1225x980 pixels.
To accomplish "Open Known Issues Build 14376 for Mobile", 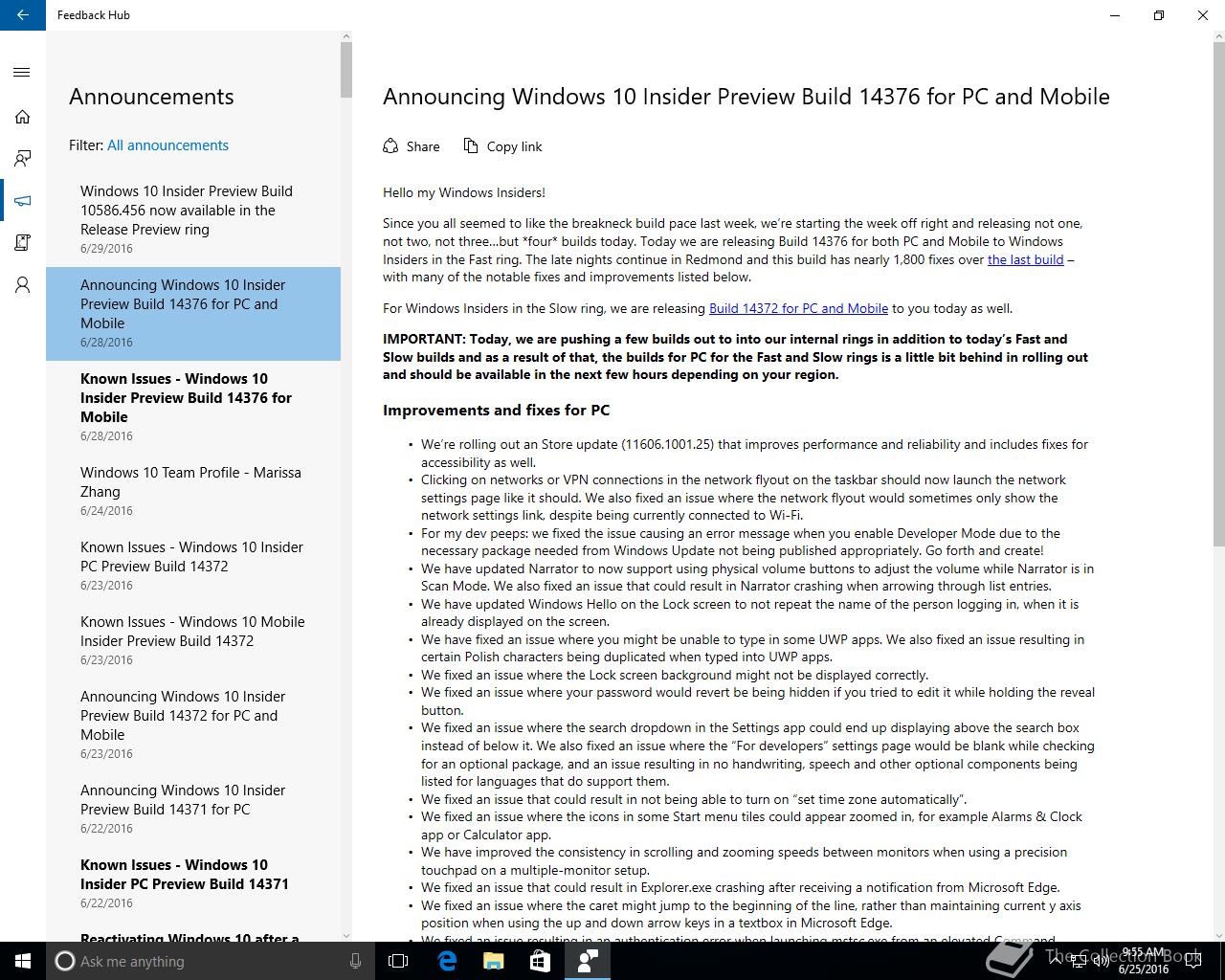I will click(193, 407).
